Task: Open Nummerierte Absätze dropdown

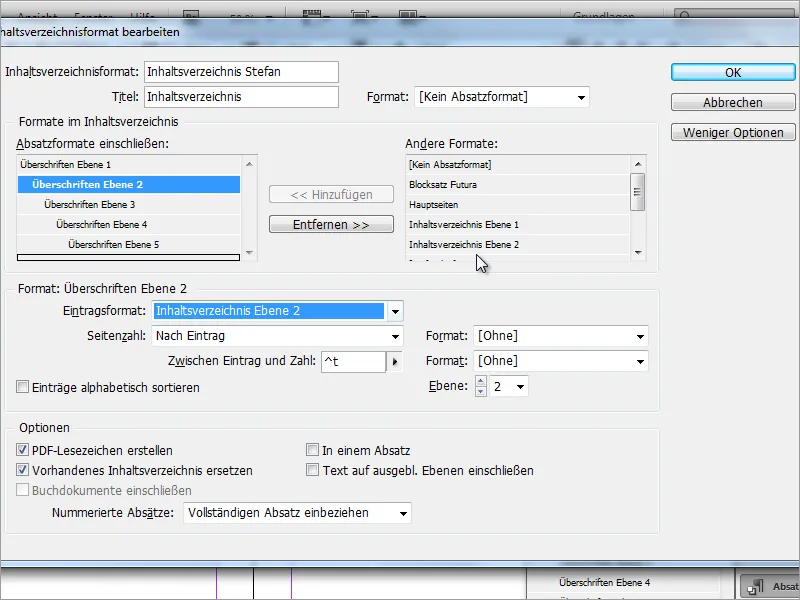Action: [x=297, y=513]
